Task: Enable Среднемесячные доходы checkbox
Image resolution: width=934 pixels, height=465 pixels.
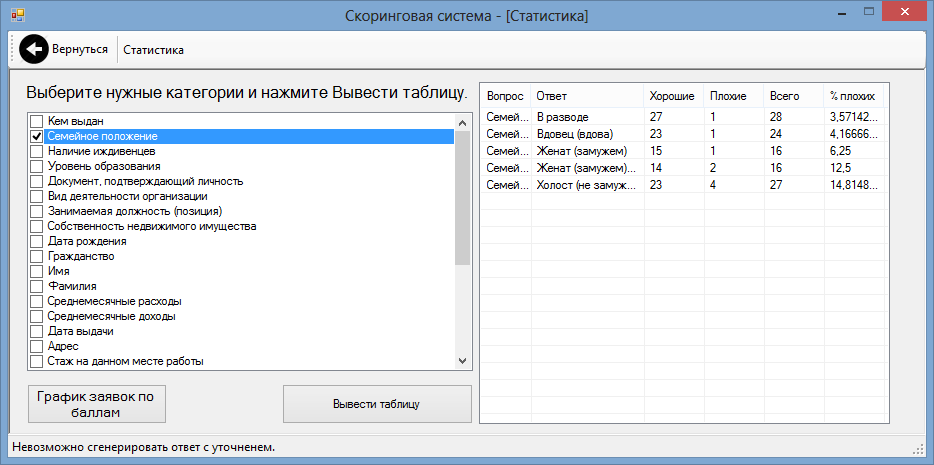Action: [37, 316]
